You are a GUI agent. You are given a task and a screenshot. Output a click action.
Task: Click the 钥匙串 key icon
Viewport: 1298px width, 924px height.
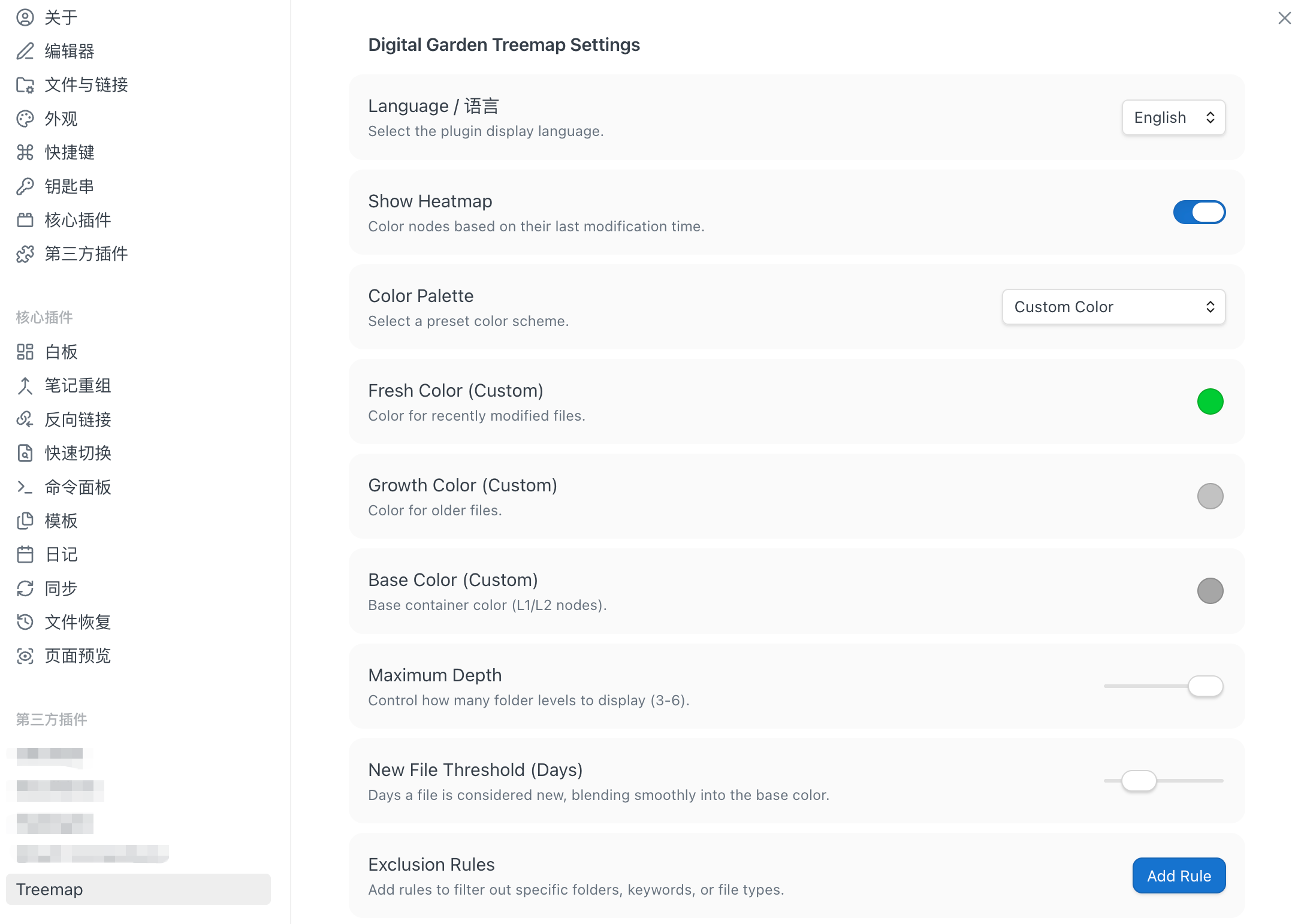coord(25,186)
